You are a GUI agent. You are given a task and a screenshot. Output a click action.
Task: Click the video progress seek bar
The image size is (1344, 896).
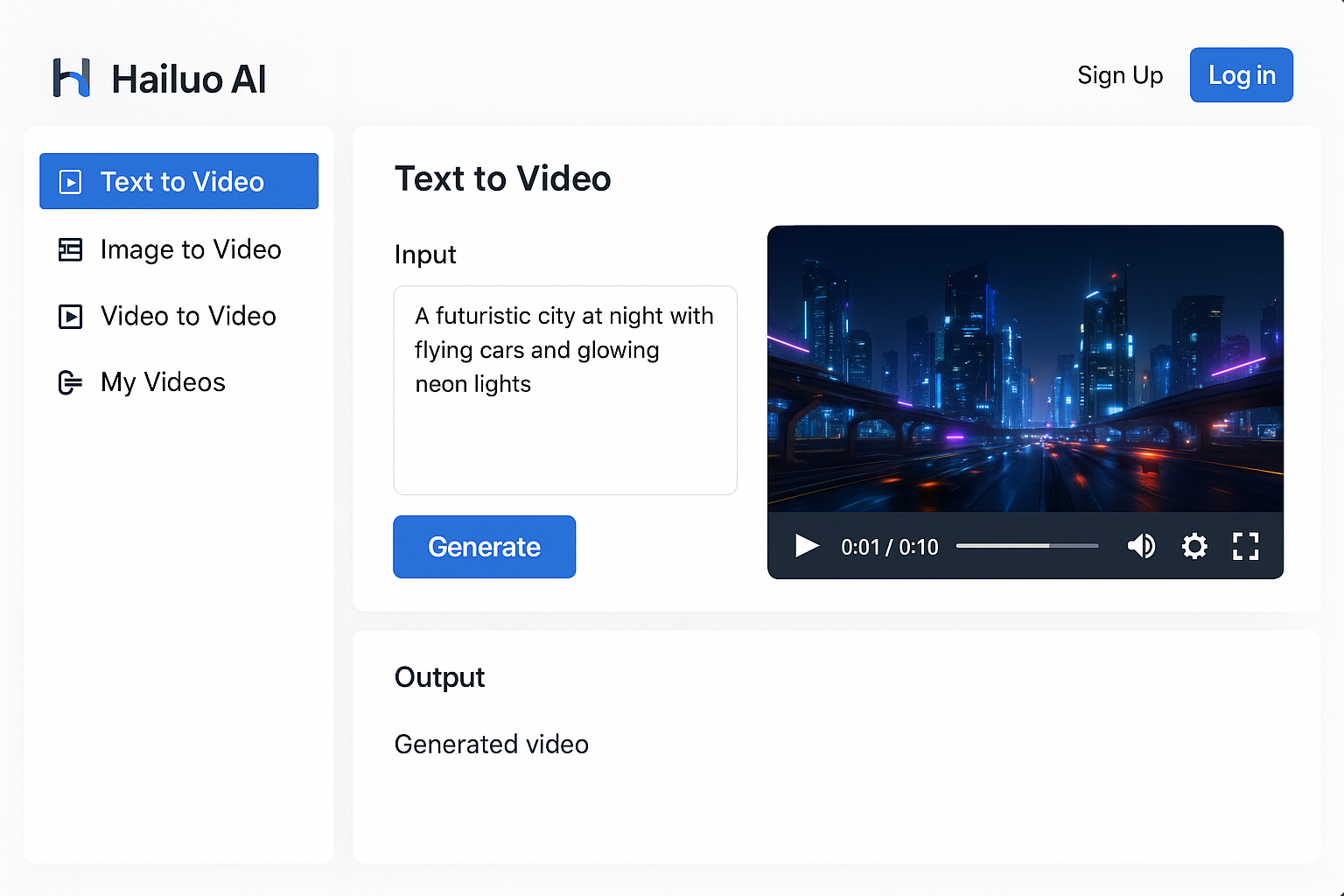point(1026,546)
